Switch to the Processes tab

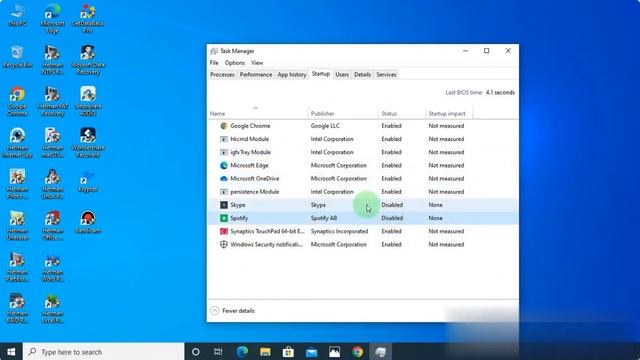pyautogui.click(x=222, y=75)
